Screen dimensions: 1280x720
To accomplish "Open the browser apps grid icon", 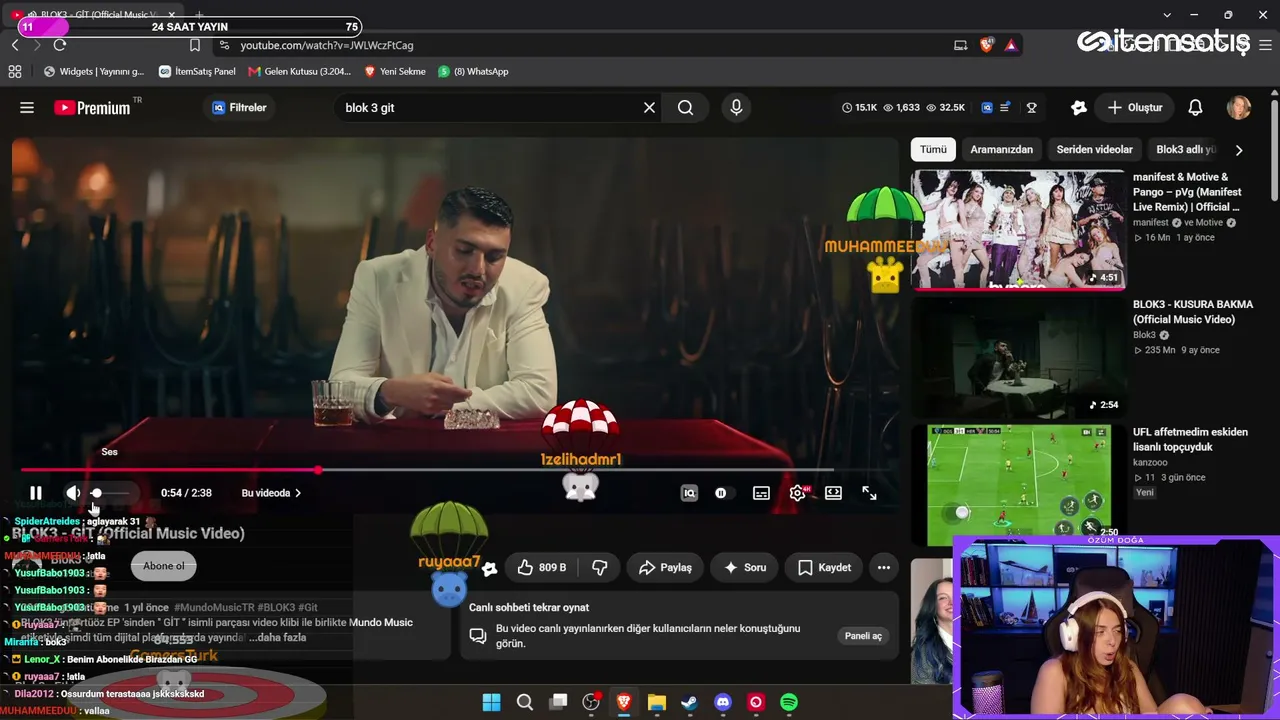I will [15, 72].
